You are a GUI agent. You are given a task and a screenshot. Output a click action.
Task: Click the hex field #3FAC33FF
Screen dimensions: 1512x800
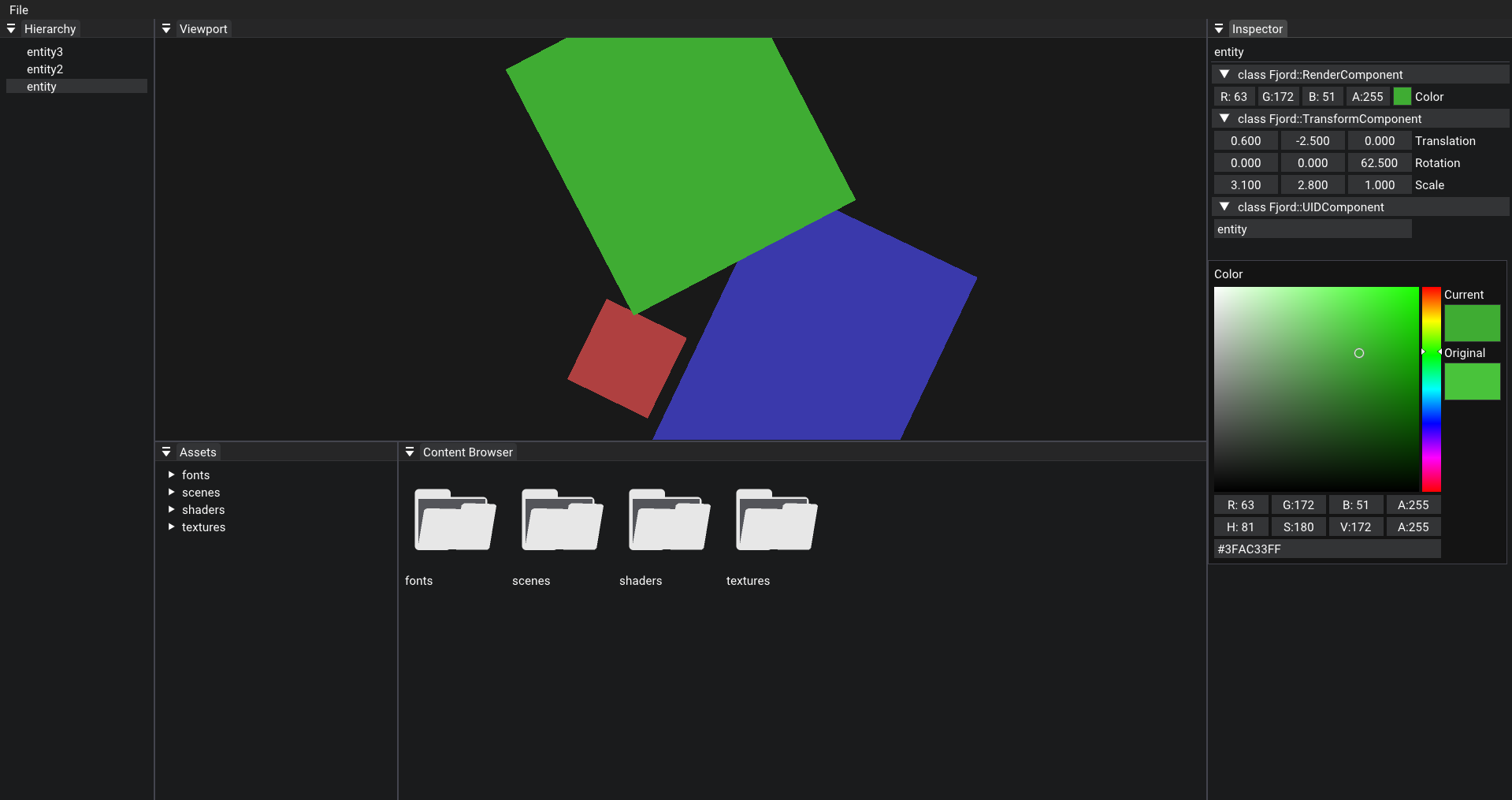click(x=1328, y=549)
